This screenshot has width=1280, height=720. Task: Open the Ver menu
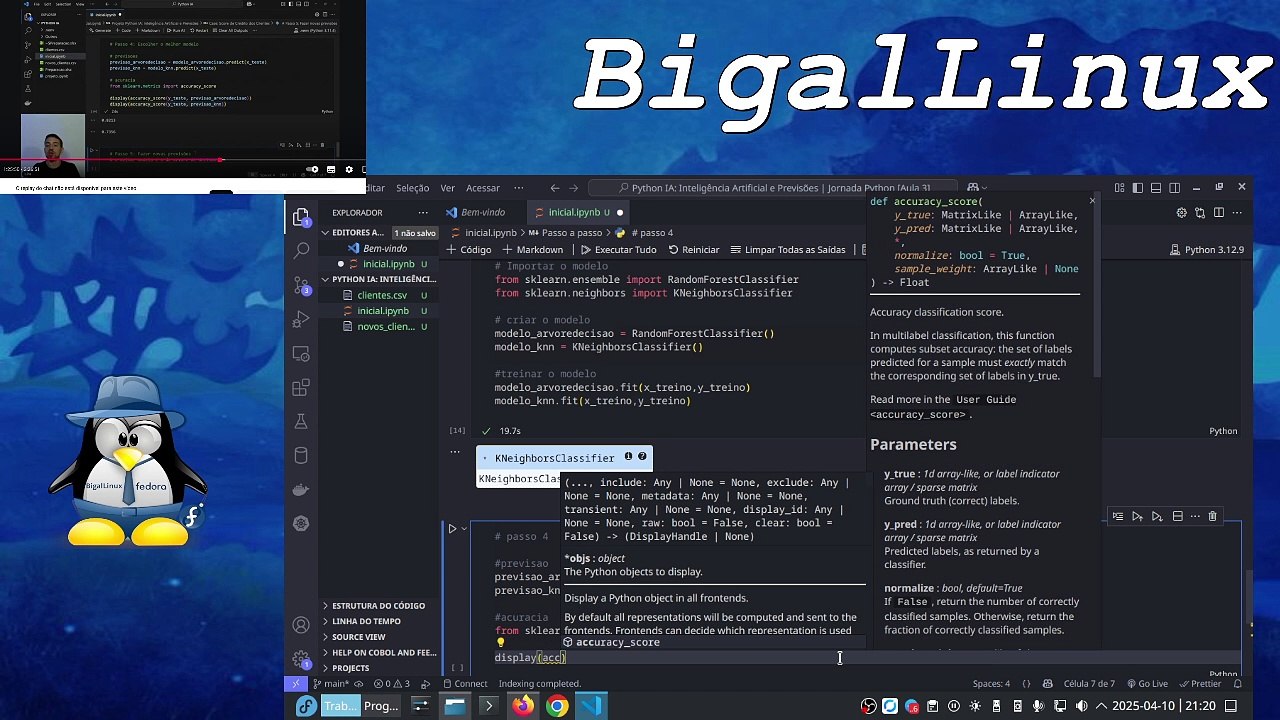pyautogui.click(x=447, y=188)
